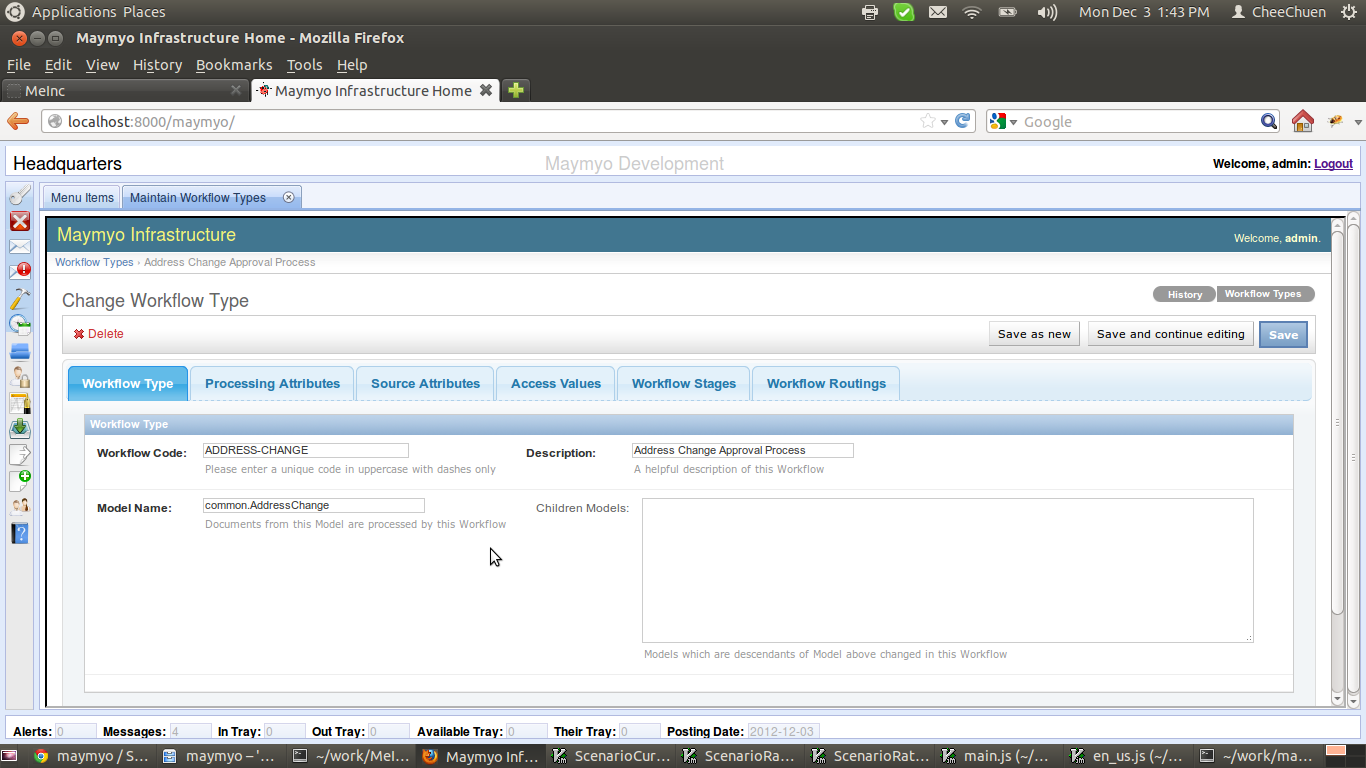Open the user-with-padlock icon in sidebar
The width and height of the screenshot is (1366, 768).
pyautogui.click(x=19, y=377)
